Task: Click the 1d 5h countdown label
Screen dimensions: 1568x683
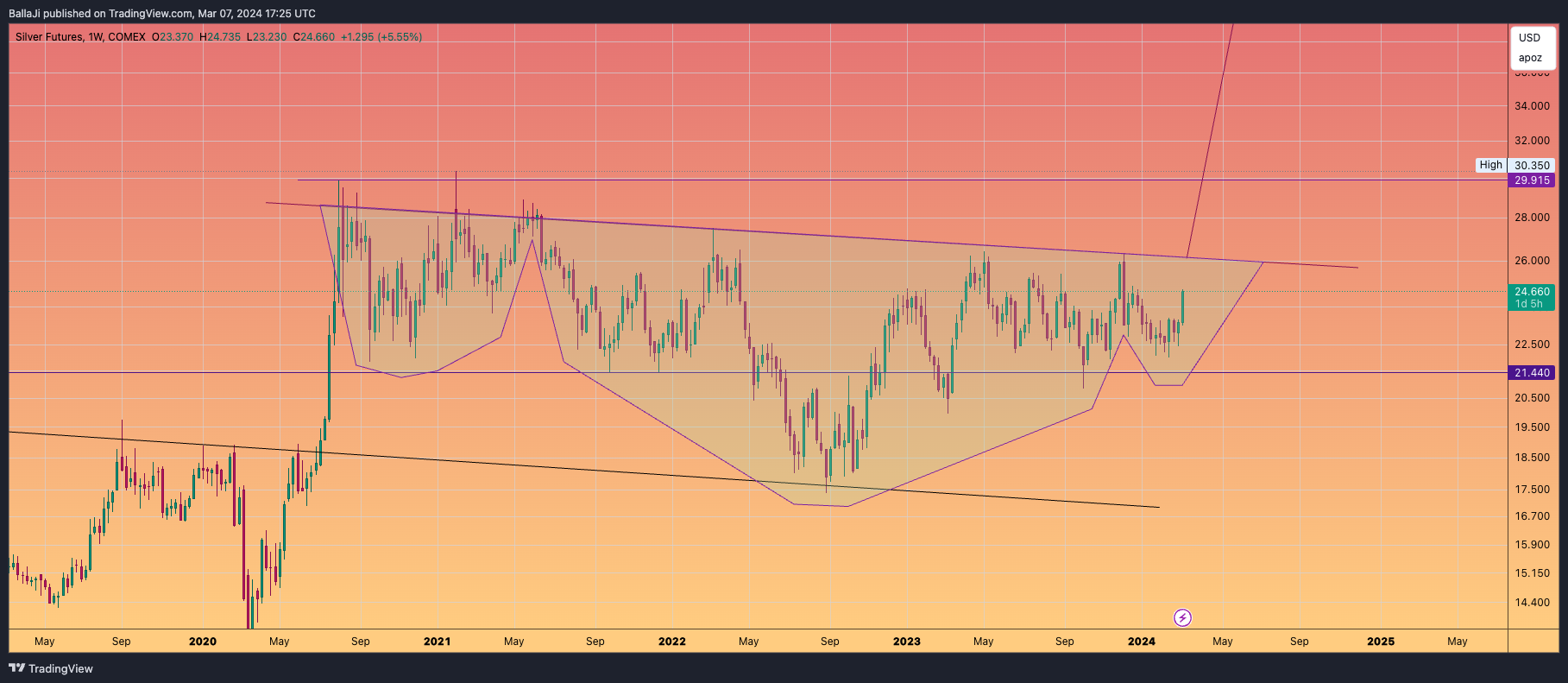Action: [x=1529, y=304]
